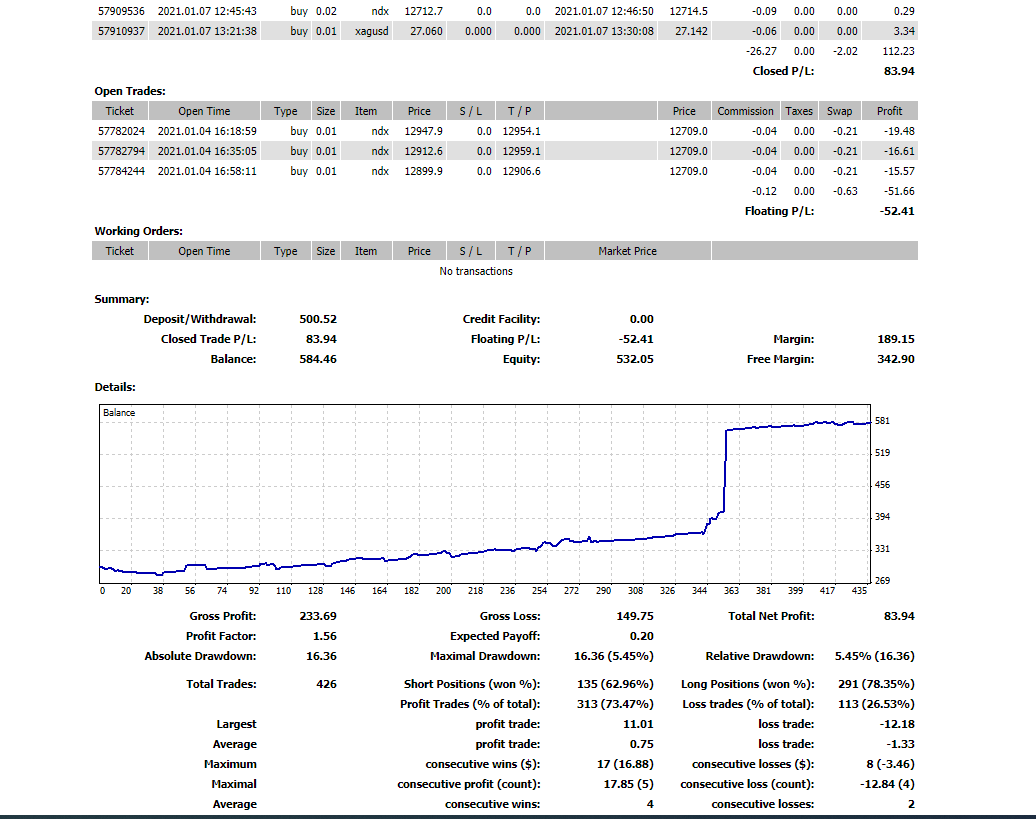
Task: Click the Total Trades value 426
Action: click(325, 684)
